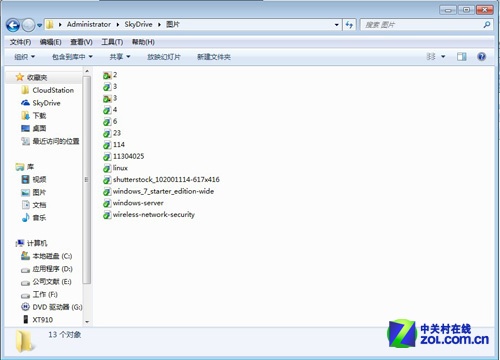The height and width of the screenshot is (360, 500).
Task: Select 库 in navigation pane
Action: pos(30,167)
